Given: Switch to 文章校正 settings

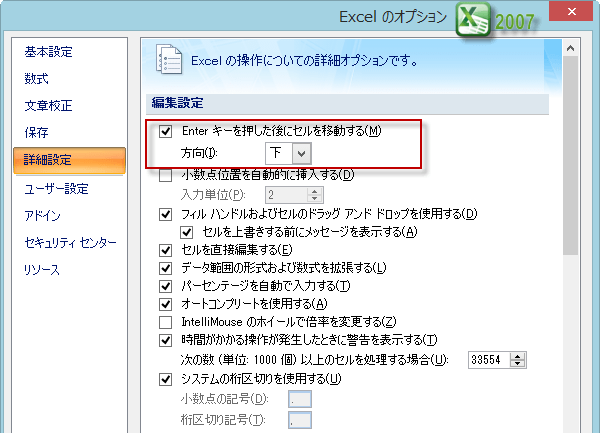Looking at the screenshot, I should point(49,106).
